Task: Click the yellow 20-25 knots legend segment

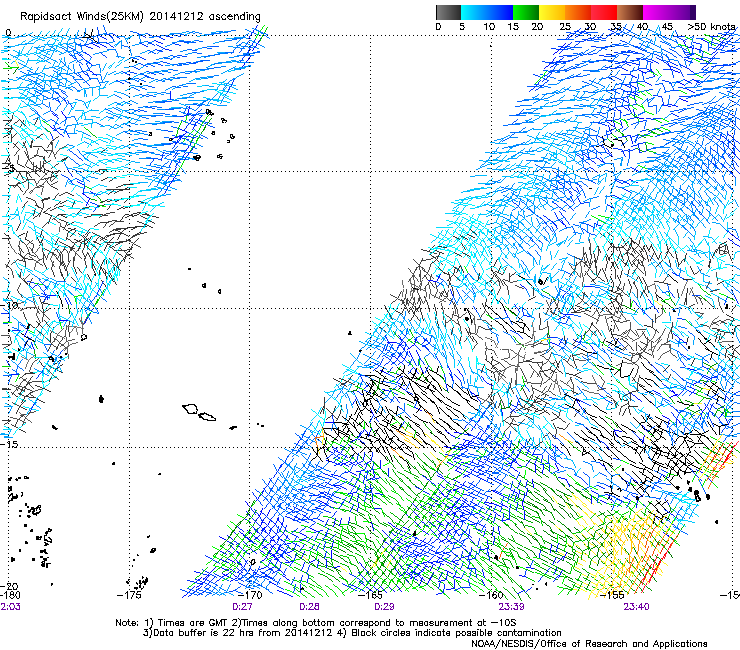Action: tap(552, 12)
